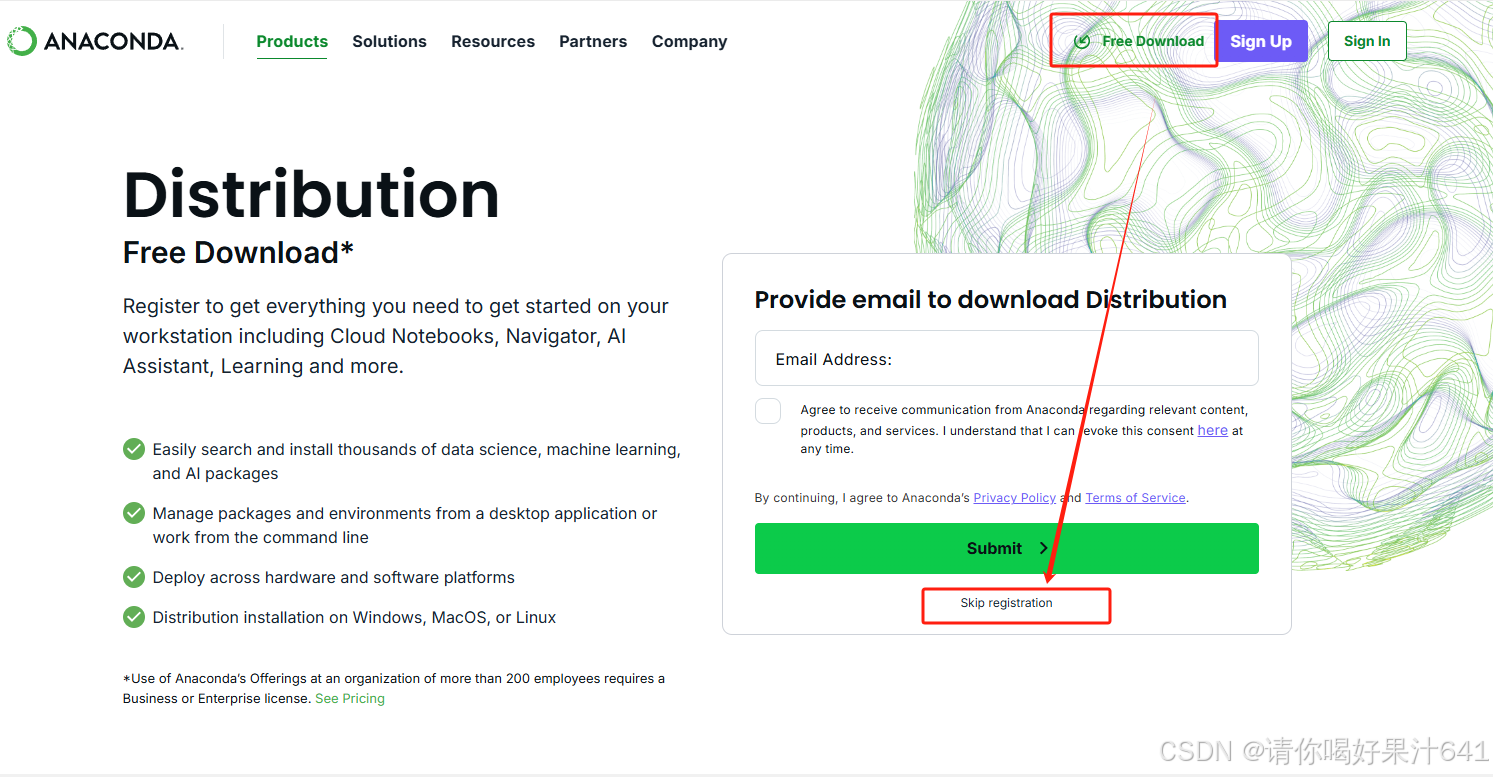Image resolution: width=1493 pixels, height=777 pixels.
Task: Click the 'Register to get everything you need' paragraph
Action: pos(396,336)
